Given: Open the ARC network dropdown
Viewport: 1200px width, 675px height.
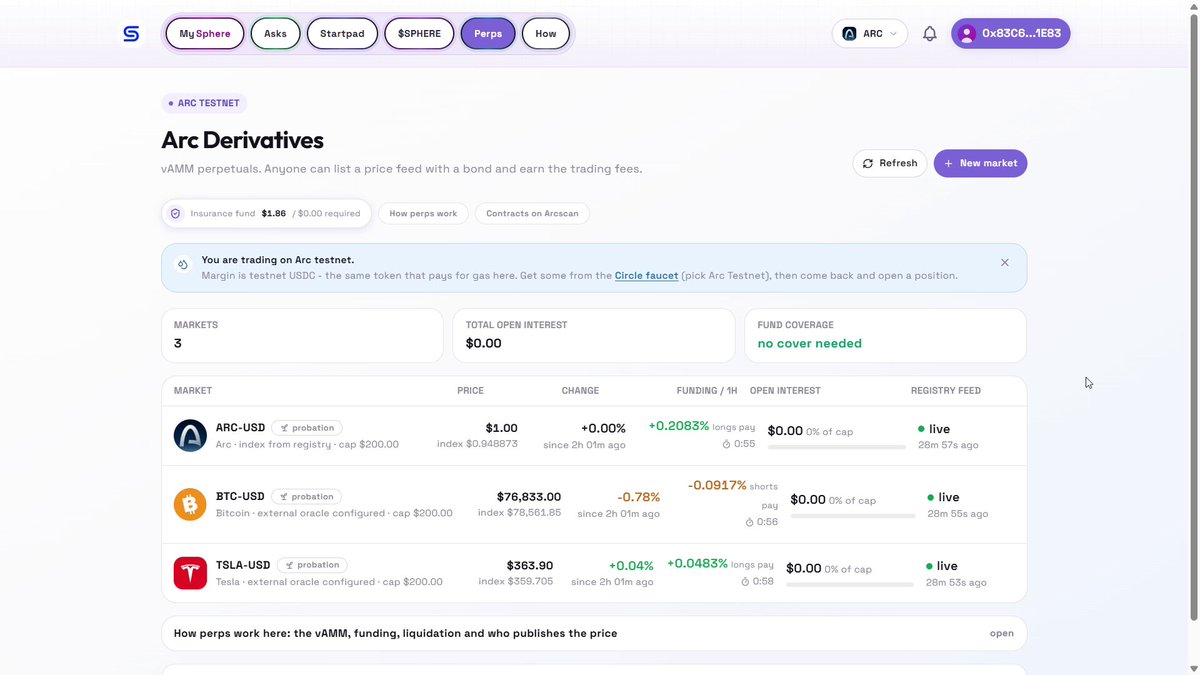Looking at the screenshot, I should pos(870,34).
